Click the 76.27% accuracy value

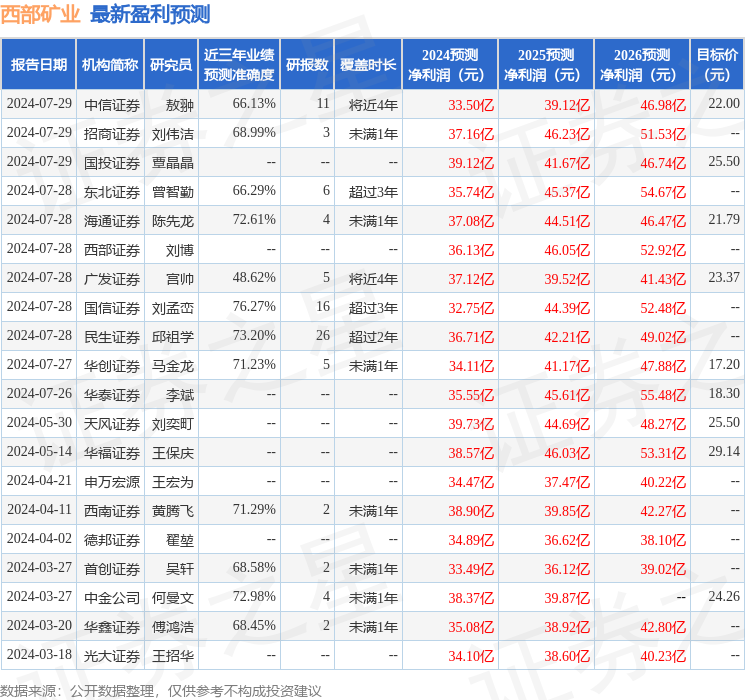[x=254, y=307]
